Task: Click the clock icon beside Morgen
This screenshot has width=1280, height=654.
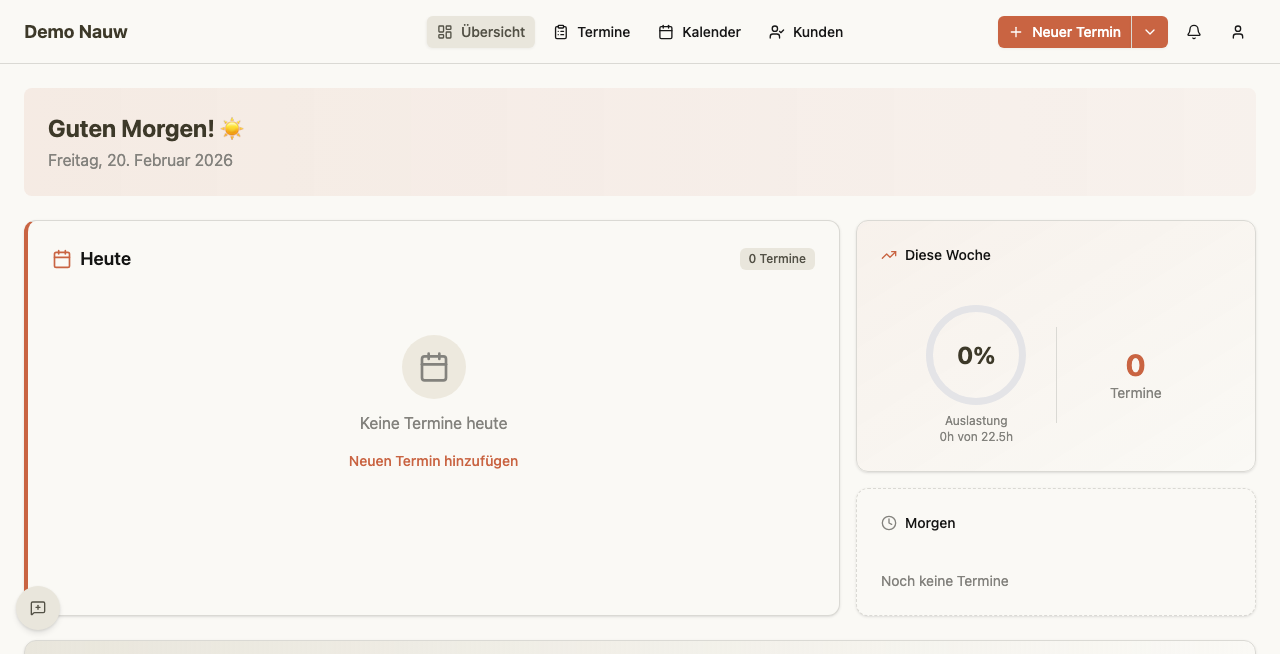Action: click(889, 523)
